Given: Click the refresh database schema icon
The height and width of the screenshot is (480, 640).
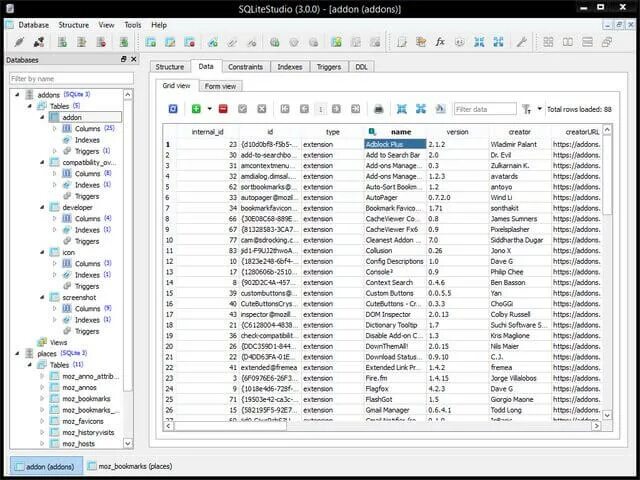Looking at the screenshot, I should click(124, 42).
